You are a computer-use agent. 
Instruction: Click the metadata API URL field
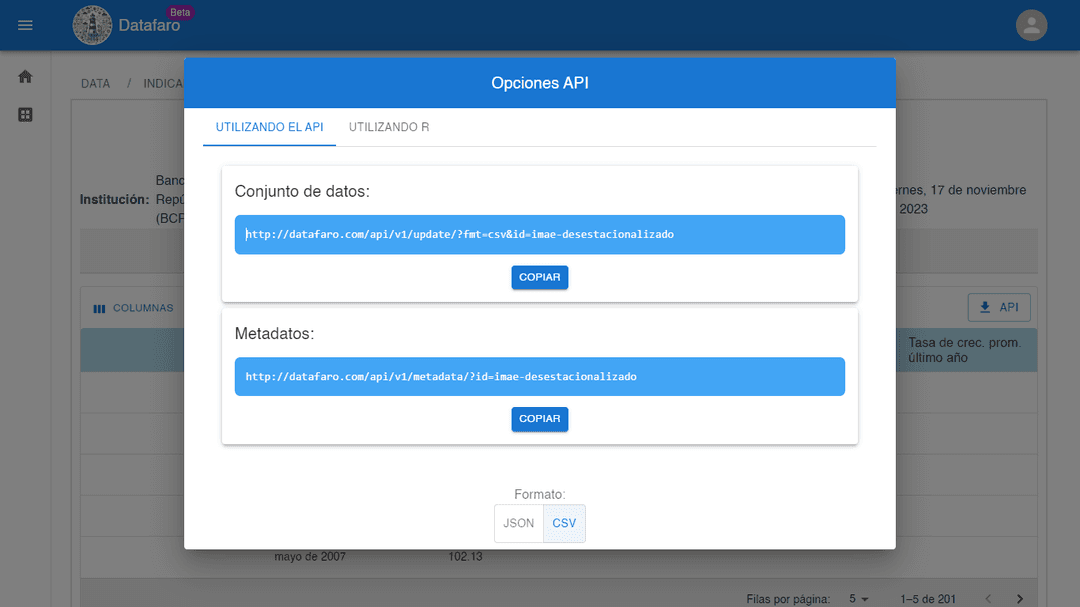click(540, 376)
